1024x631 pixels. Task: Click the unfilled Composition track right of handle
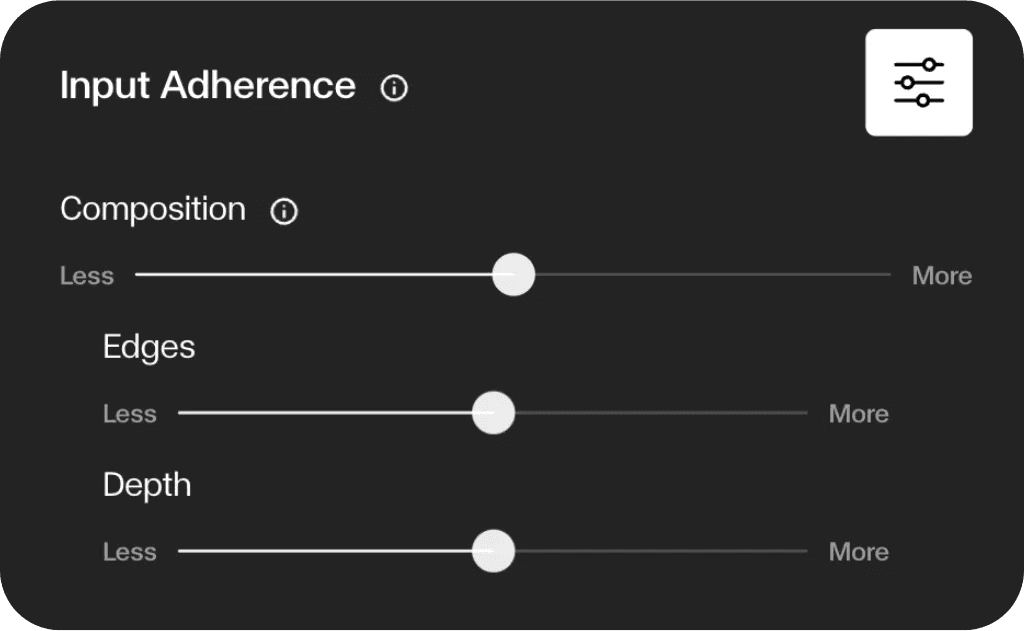(713, 274)
